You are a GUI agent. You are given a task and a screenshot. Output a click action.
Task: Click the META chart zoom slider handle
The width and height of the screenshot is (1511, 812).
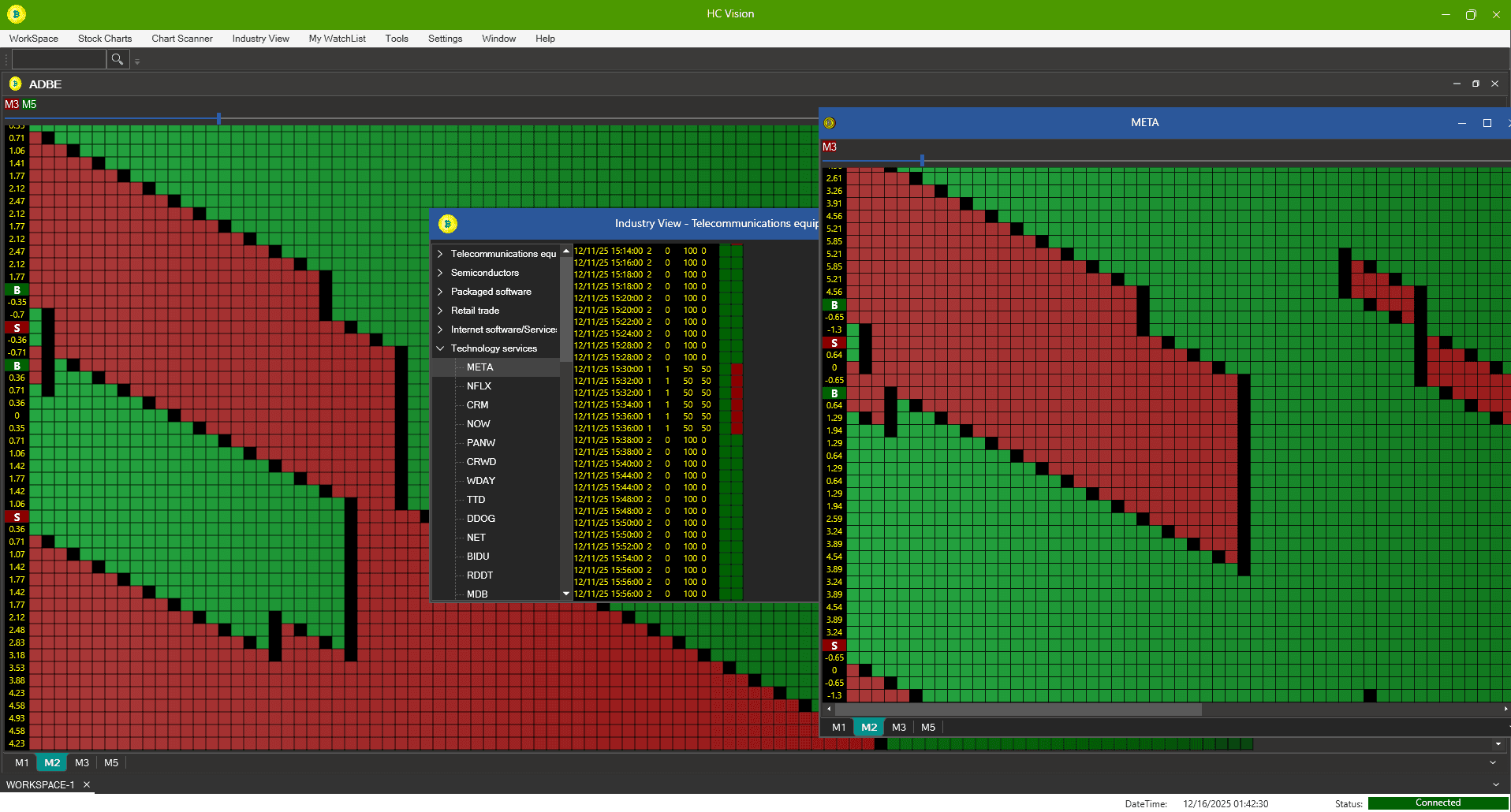tap(922, 160)
